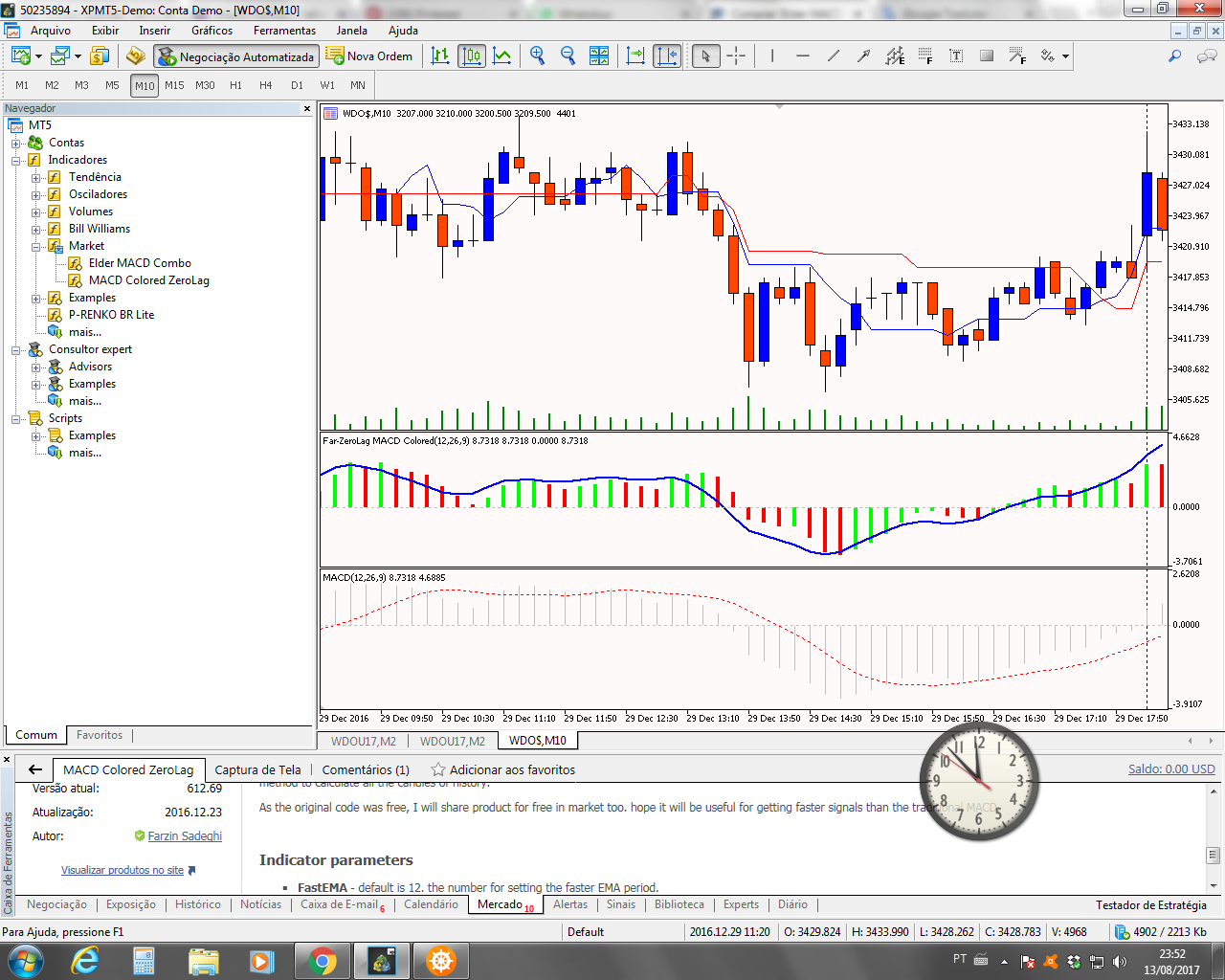
Task: Open the Inserir menu
Action: pyautogui.click(x=154, y=31)
